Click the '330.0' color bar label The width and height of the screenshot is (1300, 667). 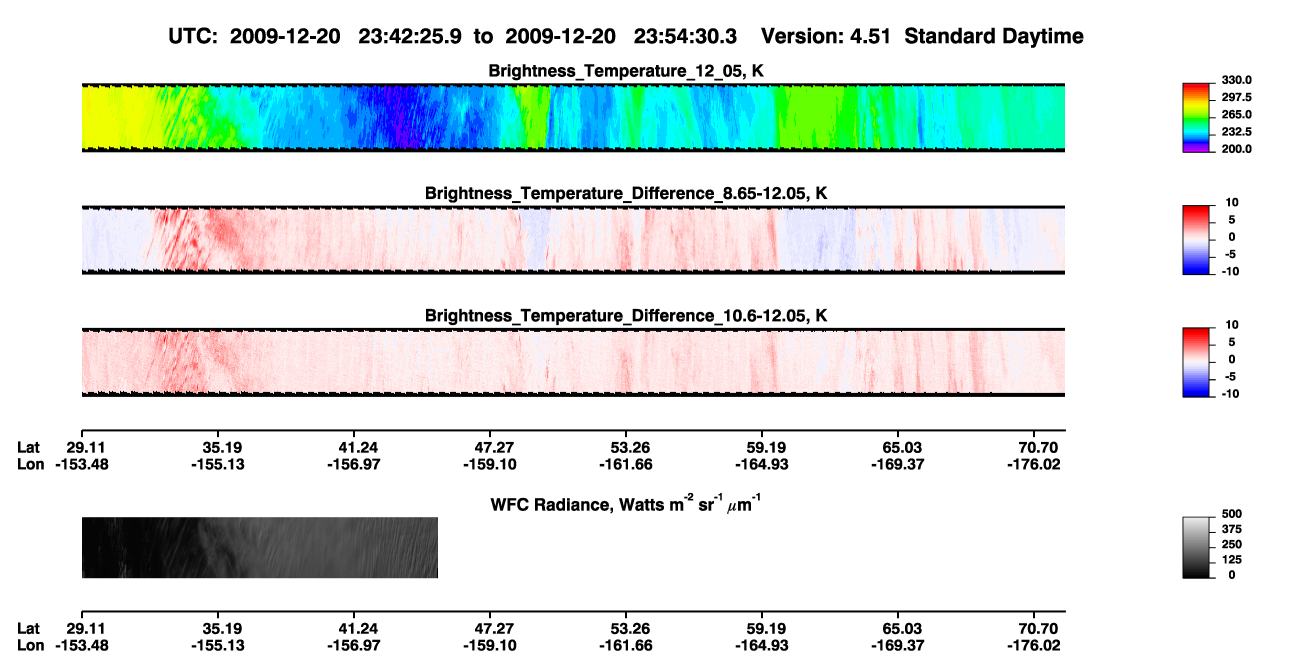point(1238,81)
